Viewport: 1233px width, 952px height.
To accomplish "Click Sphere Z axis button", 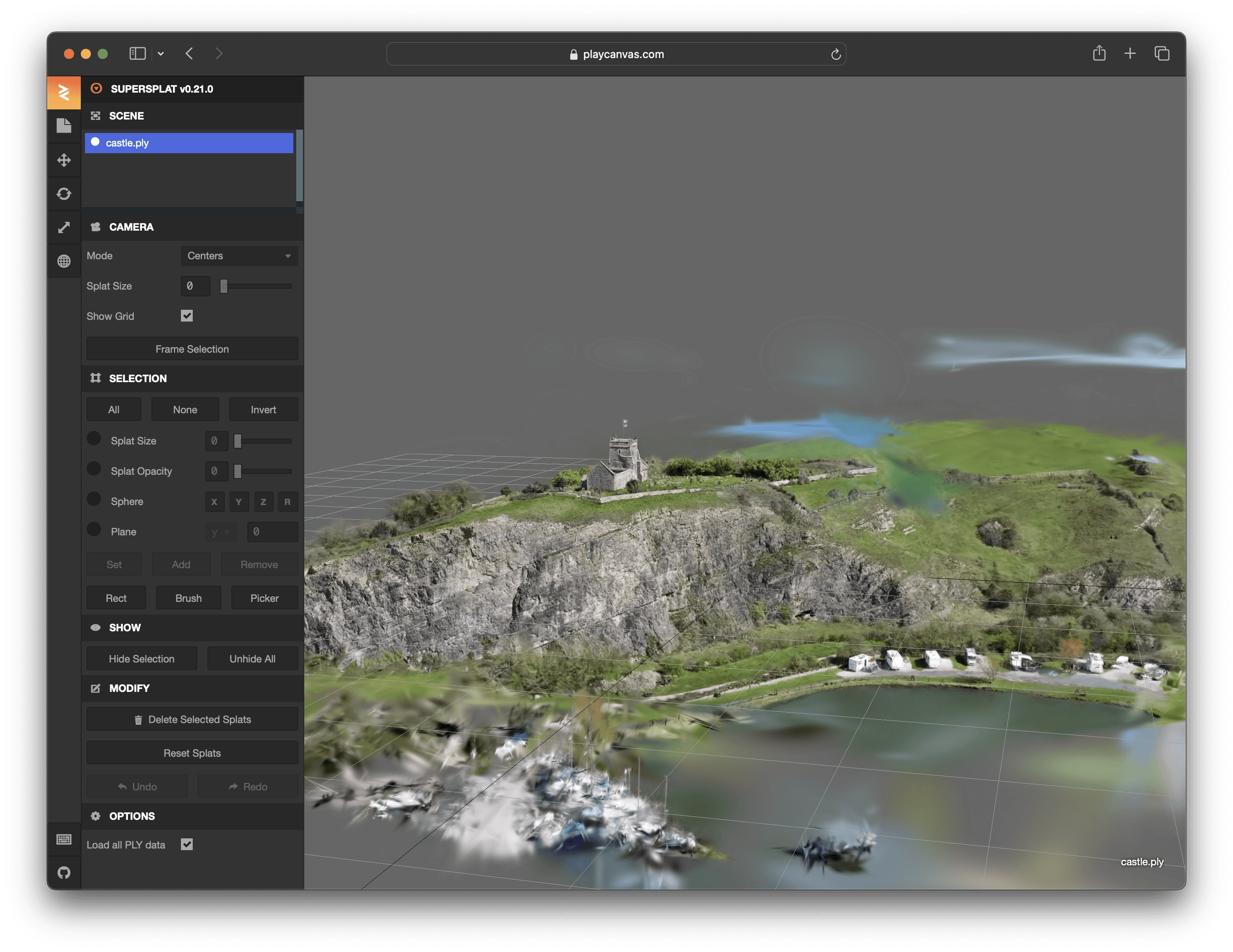I will point(263,501).
